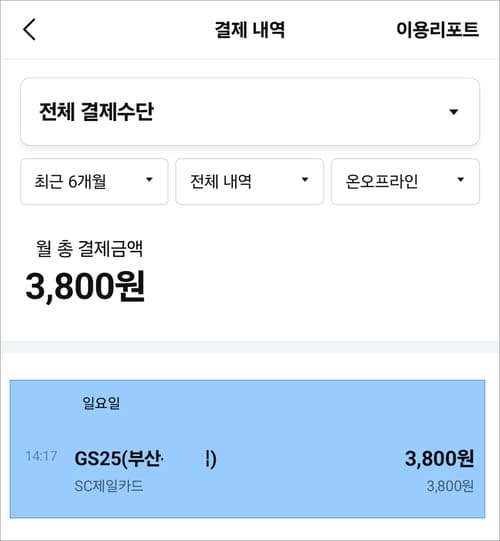
Task: Click the SC제일카드 payment method label
Action: point(109,486)
